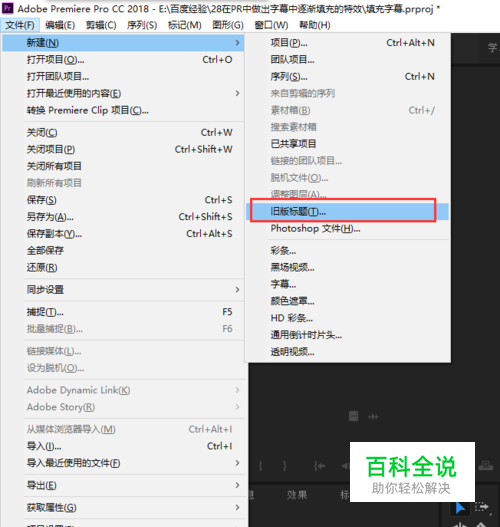The width and height of the screenshot is (500, 527).
Task: Open the 剪辑(C) menu
Action: 101,25
